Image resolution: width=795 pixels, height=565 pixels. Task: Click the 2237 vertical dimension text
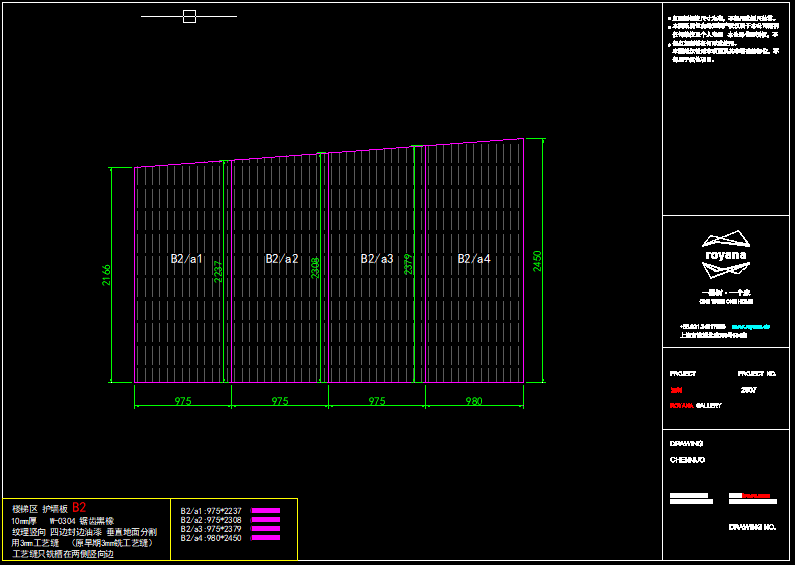pos(218,271)
